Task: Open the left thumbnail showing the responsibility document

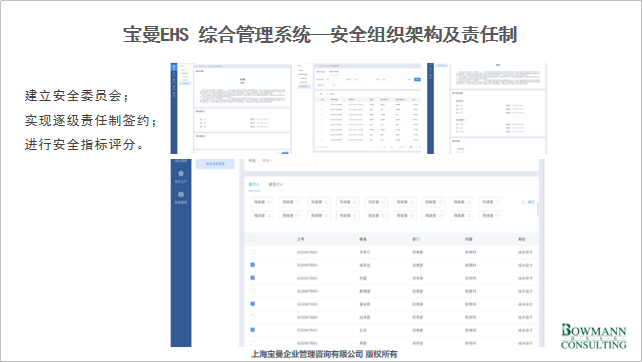Action: 231,109
